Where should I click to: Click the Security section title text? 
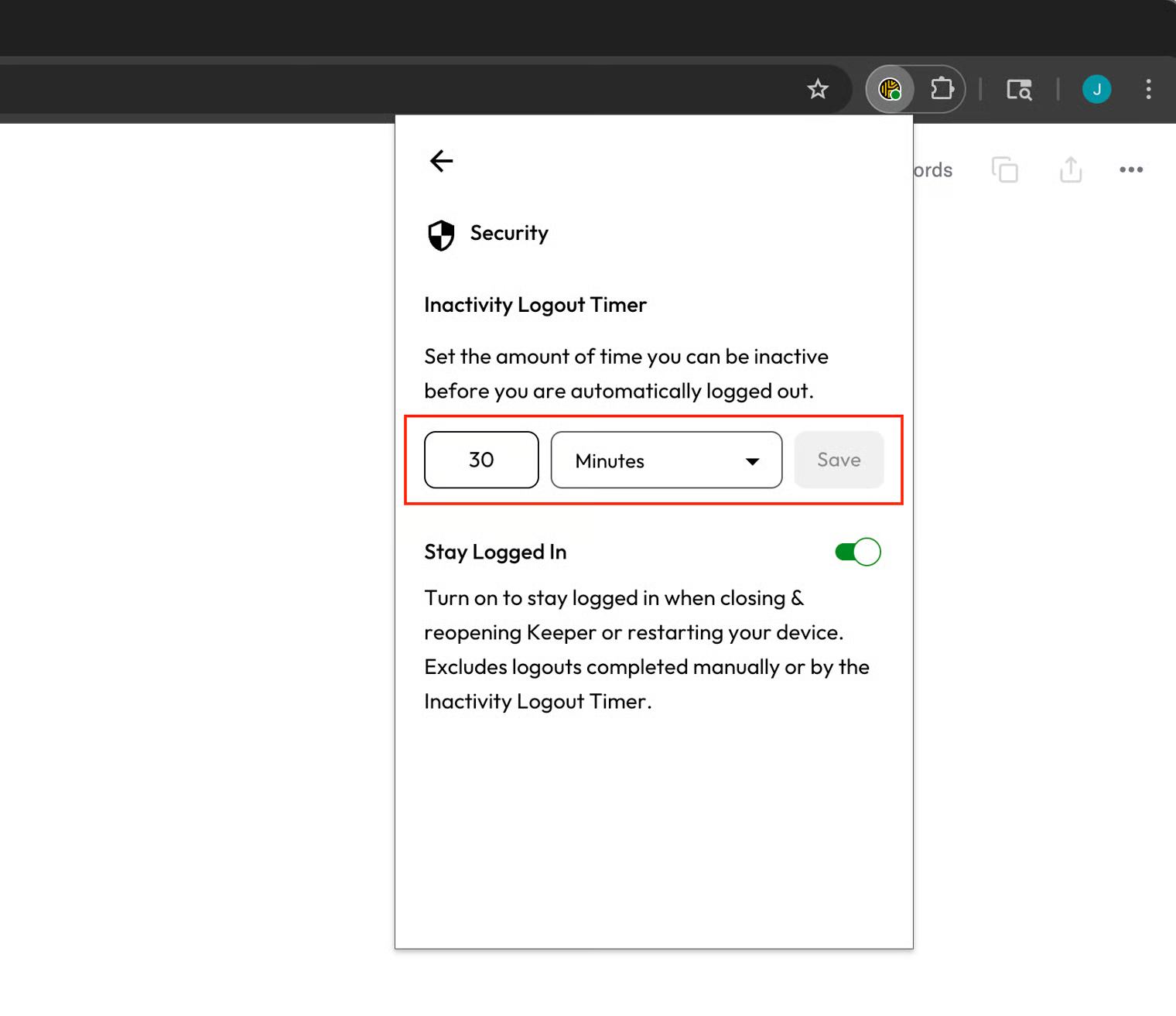[509, 233]
